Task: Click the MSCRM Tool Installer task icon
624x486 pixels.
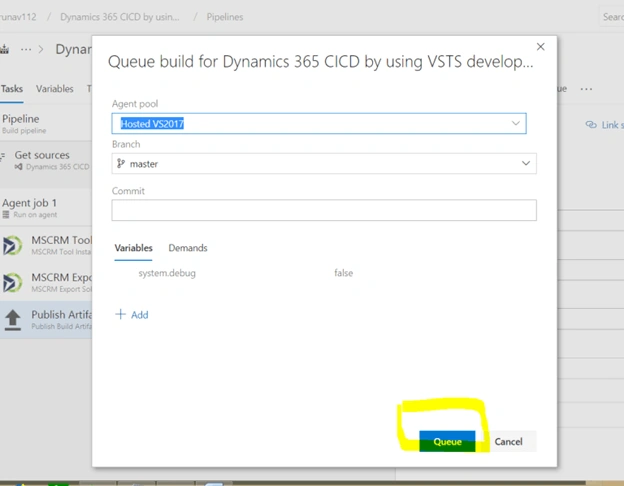Action: coord(12,245)
